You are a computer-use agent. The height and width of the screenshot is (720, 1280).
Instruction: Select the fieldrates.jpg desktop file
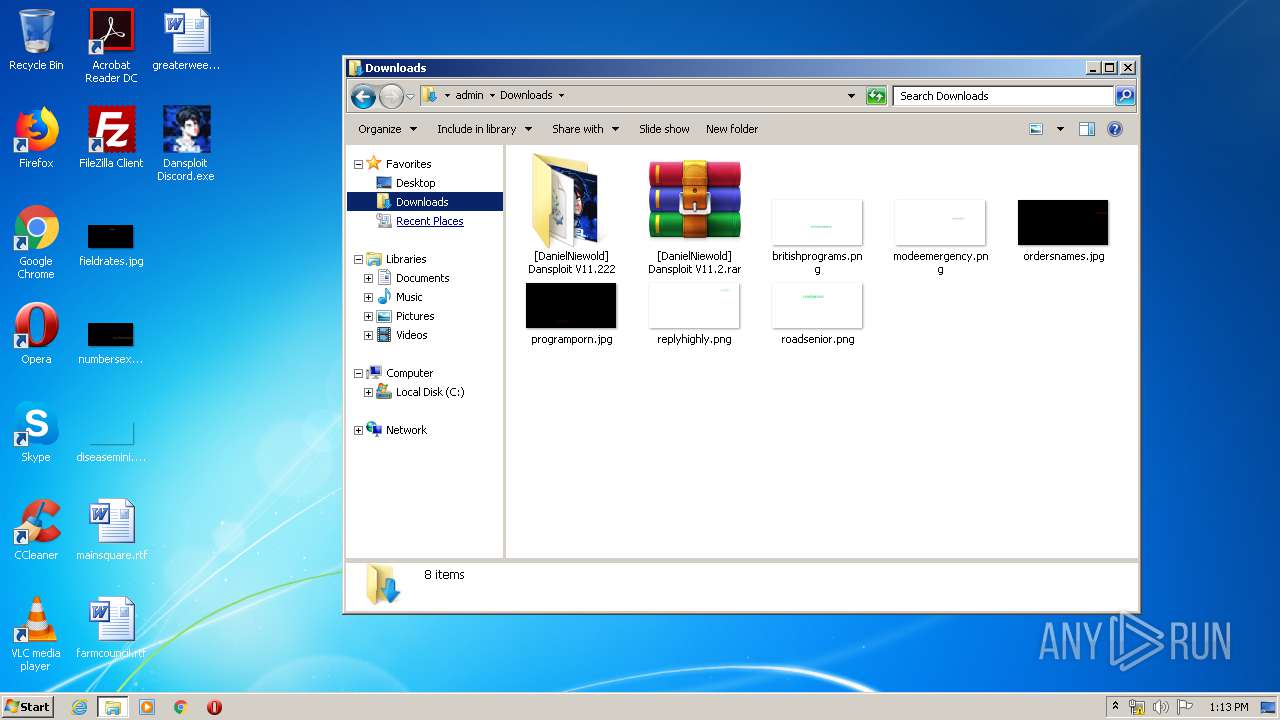pos(111,246)
